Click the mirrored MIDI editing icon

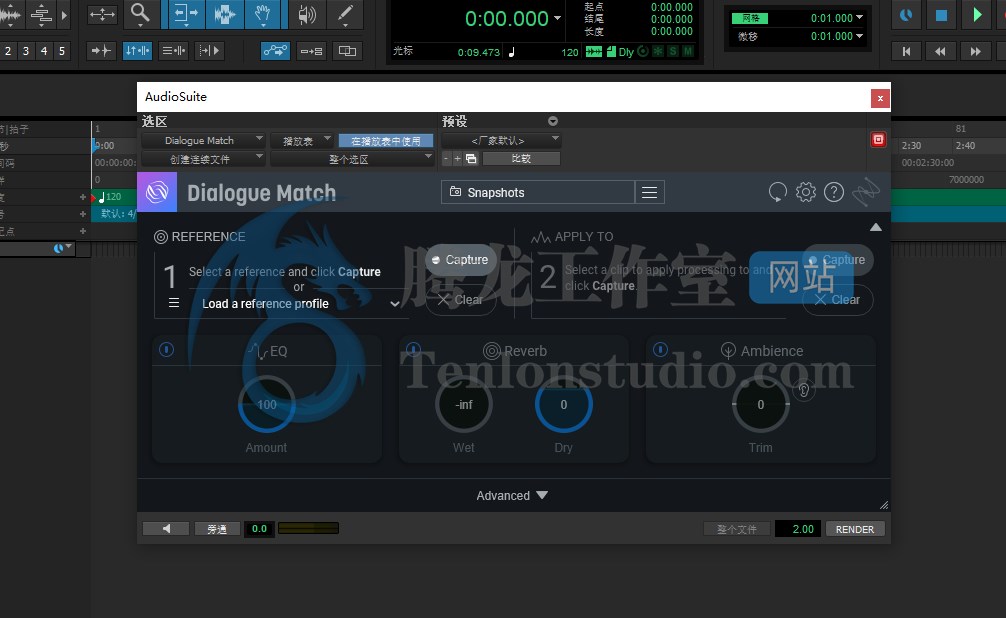pos(311,51)
